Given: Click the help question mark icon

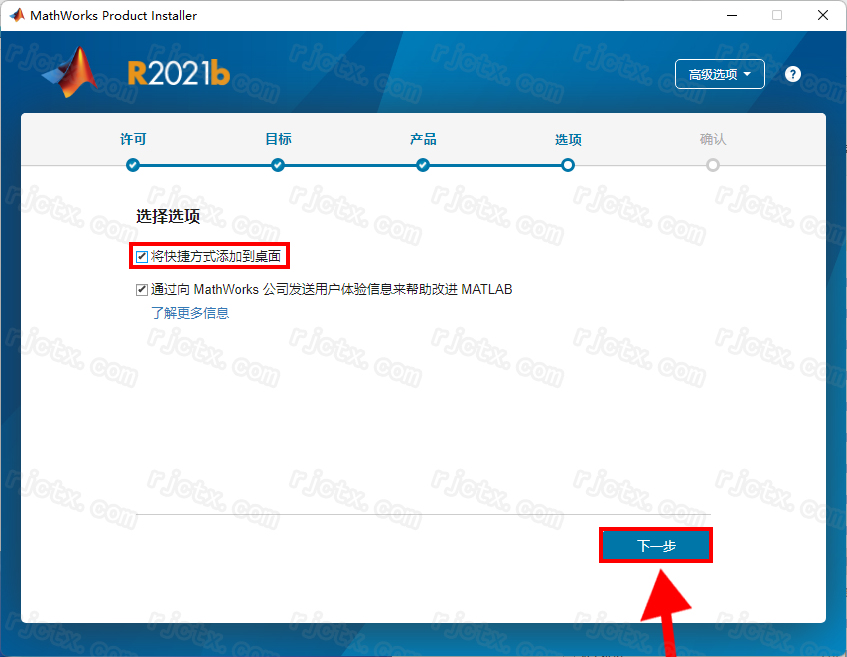Looking at the screenshot, I should click(793, 74).
